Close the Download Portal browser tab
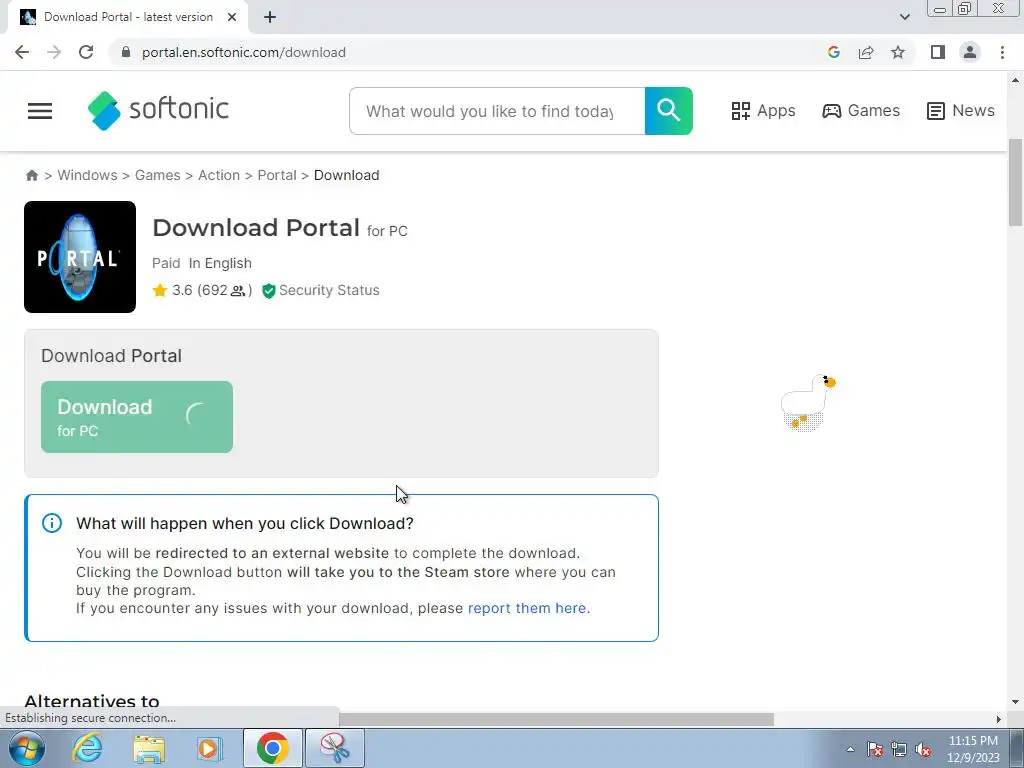Viewport: 1024px width, 768px height. 232,17
